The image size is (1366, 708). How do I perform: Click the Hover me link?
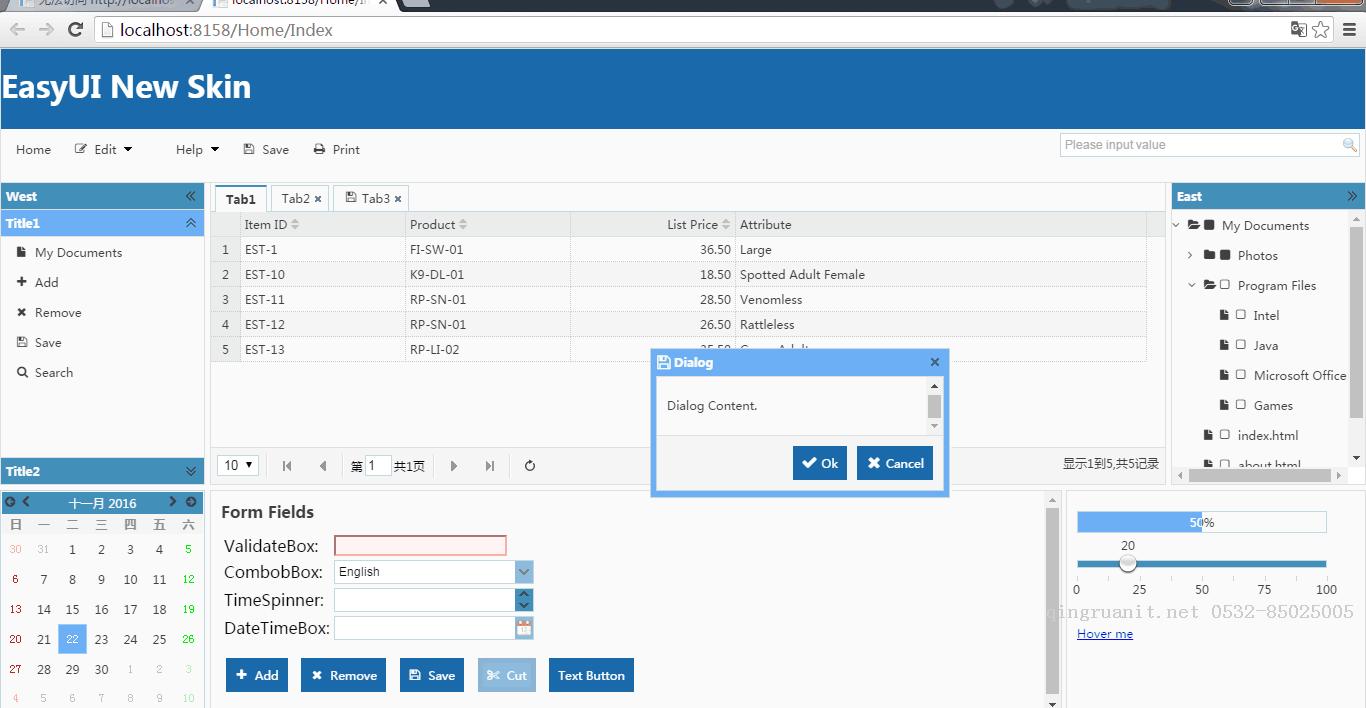tap(1105, 634)
